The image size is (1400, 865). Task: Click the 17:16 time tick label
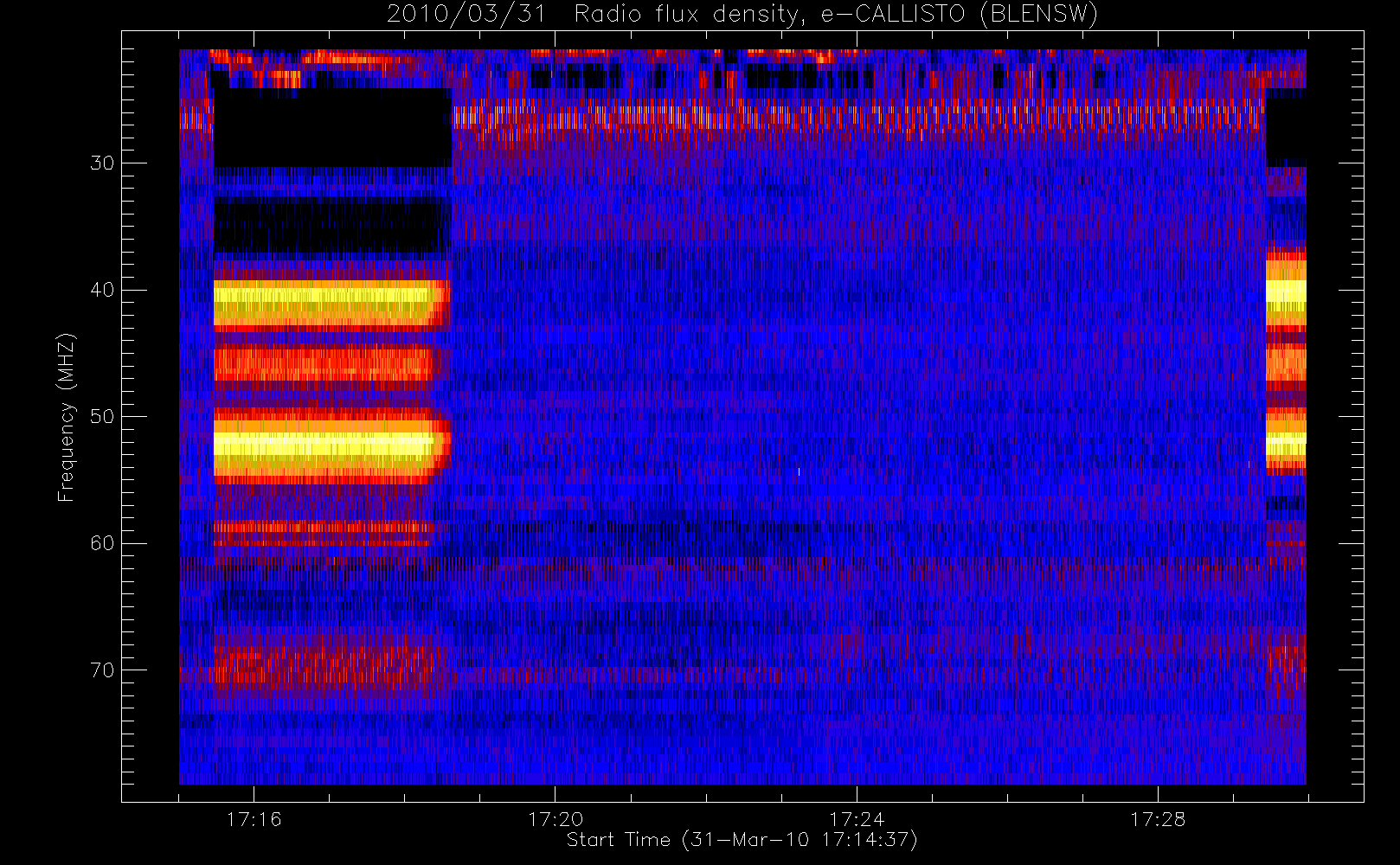[254, 819]
